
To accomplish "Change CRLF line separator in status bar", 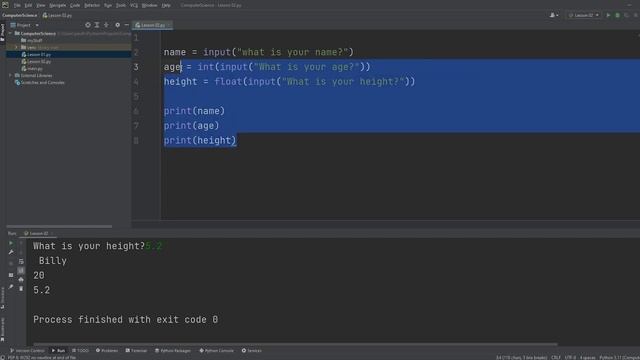I will pyautogui.click(x=556, y=358).
